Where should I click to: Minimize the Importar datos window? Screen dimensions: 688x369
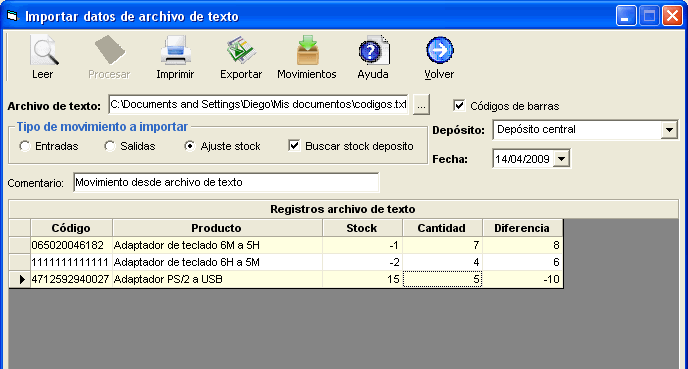click(x=626, y=16)
